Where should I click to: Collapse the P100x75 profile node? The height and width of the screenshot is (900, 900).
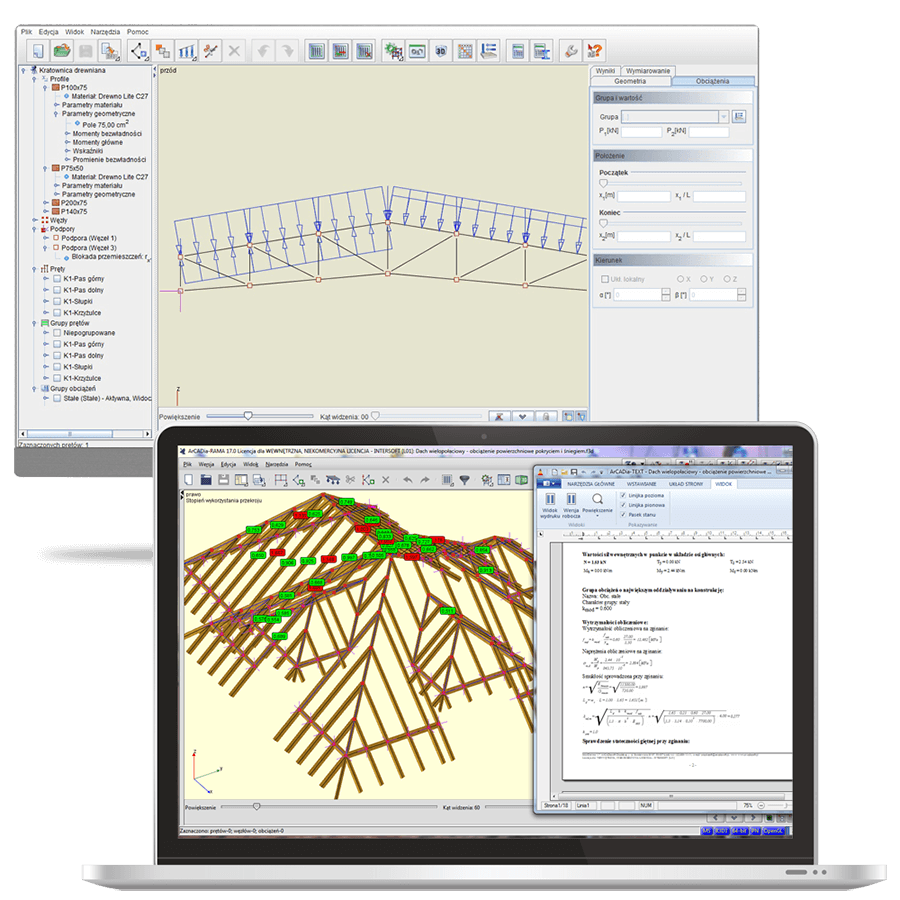pyautogui.click(x=45, y=88)
